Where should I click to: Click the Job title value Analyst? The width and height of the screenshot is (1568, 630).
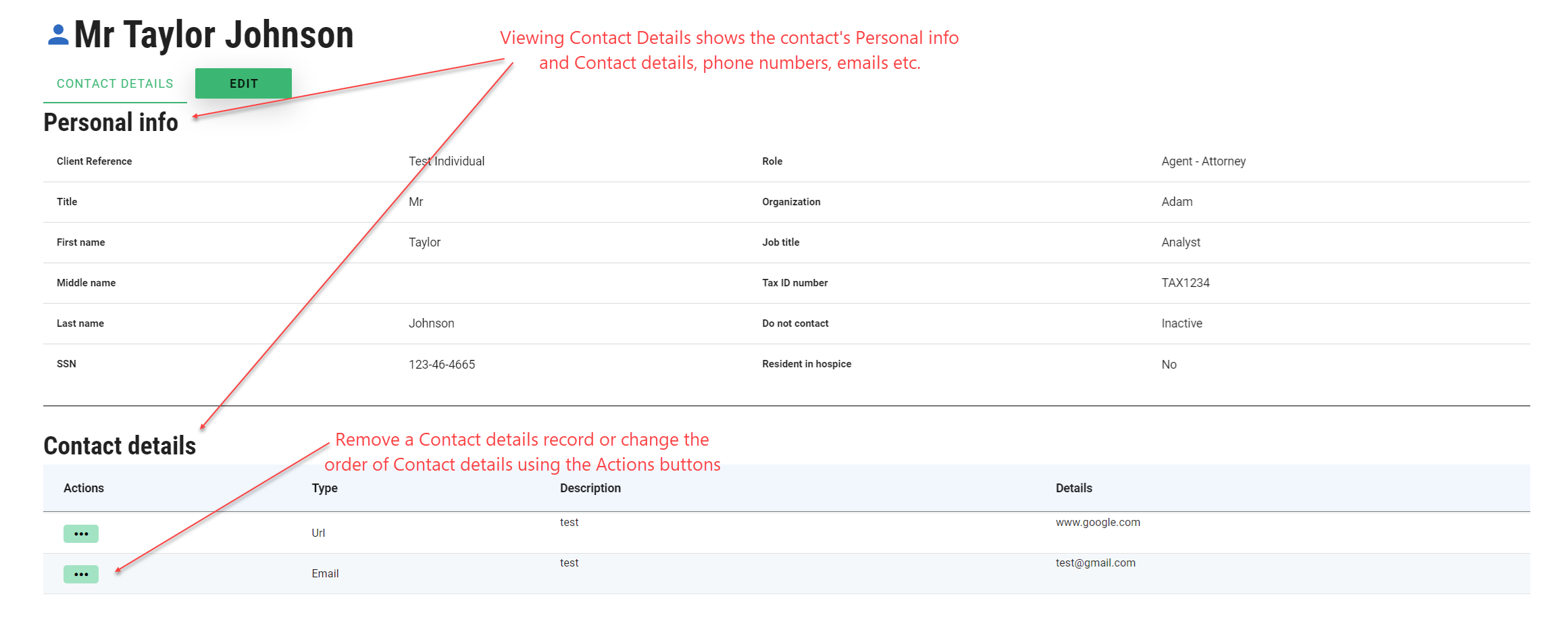coord(1180,242)
